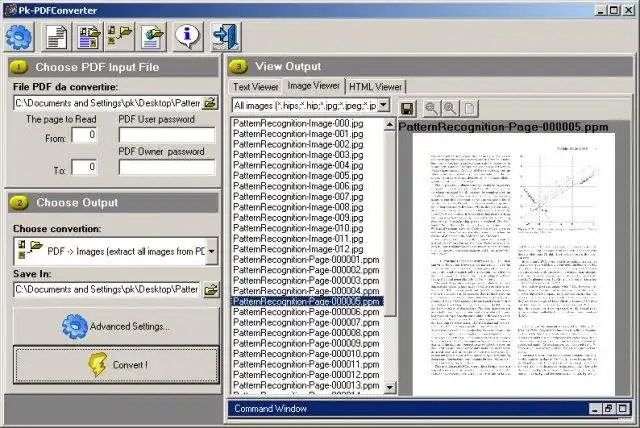Focus the To page number field
640x428 pixels.
pyautogui.click(x=84, y=167)
